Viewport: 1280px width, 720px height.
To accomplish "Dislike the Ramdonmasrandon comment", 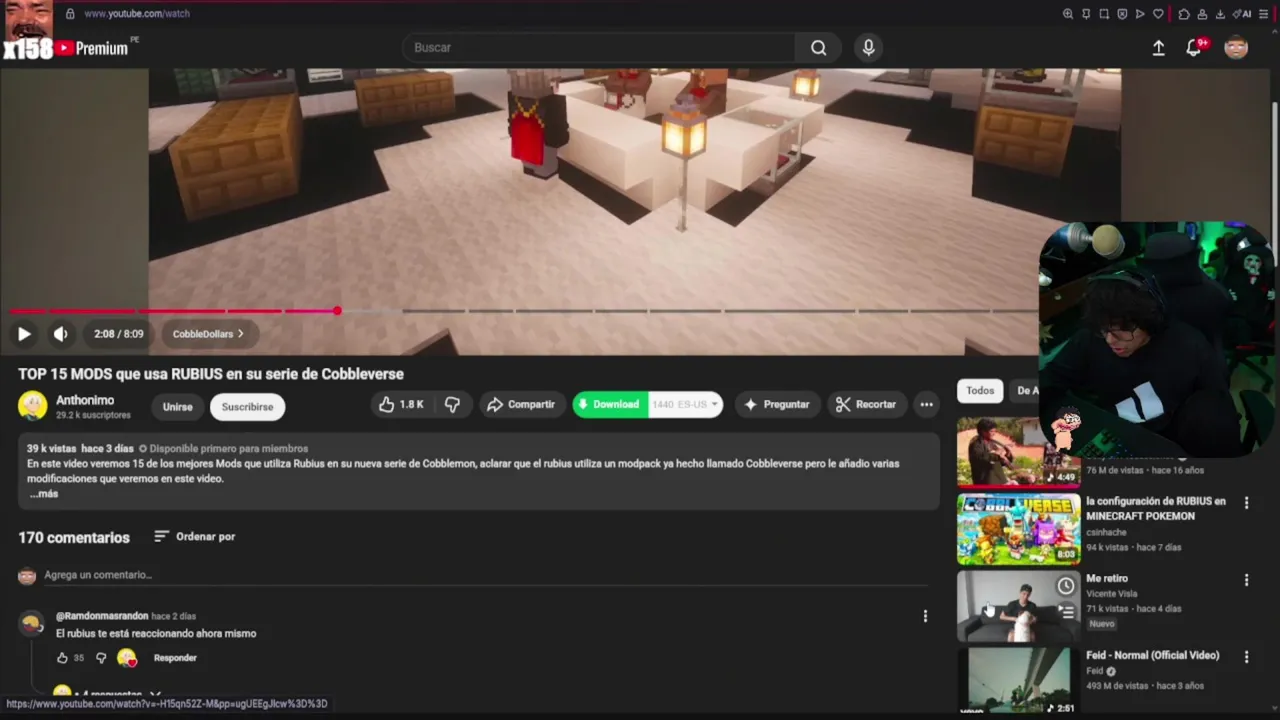I will [x=100, y=658].
